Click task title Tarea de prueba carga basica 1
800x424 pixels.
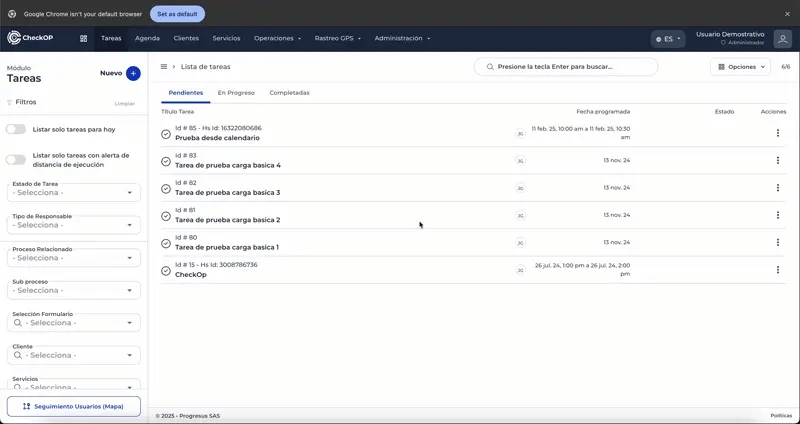pos(227,247)
